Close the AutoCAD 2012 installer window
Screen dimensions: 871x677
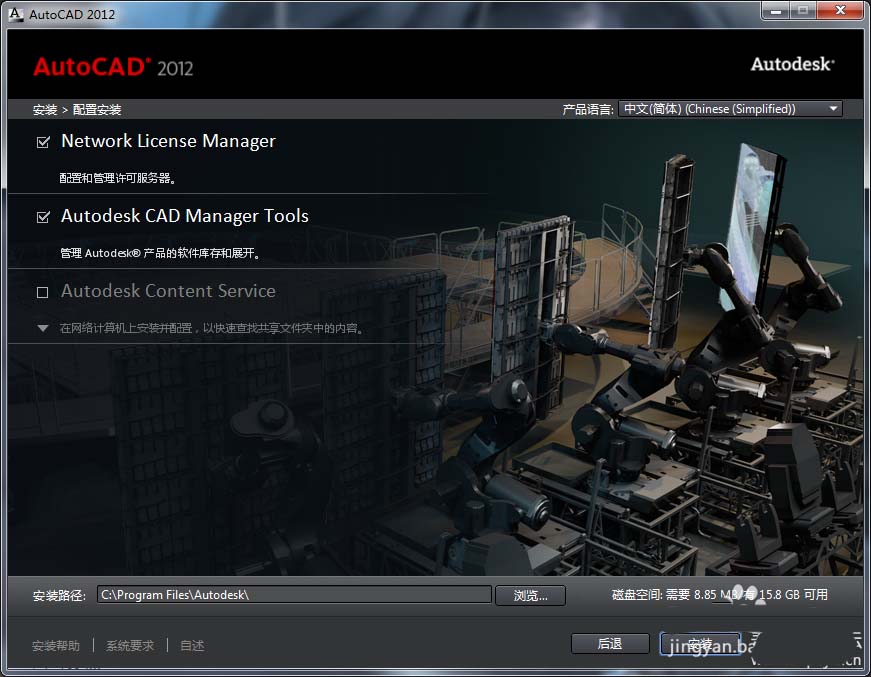click(x=840, y=11)
